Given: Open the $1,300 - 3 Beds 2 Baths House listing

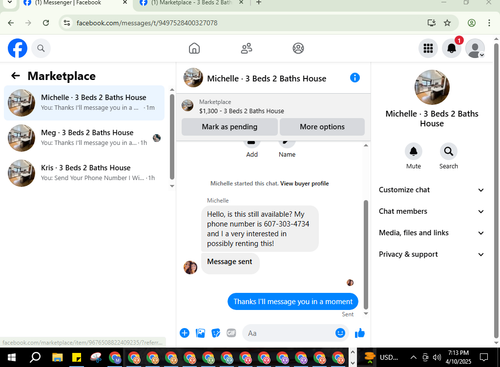Looking at the screenshot, I should [x=241, y=111].
